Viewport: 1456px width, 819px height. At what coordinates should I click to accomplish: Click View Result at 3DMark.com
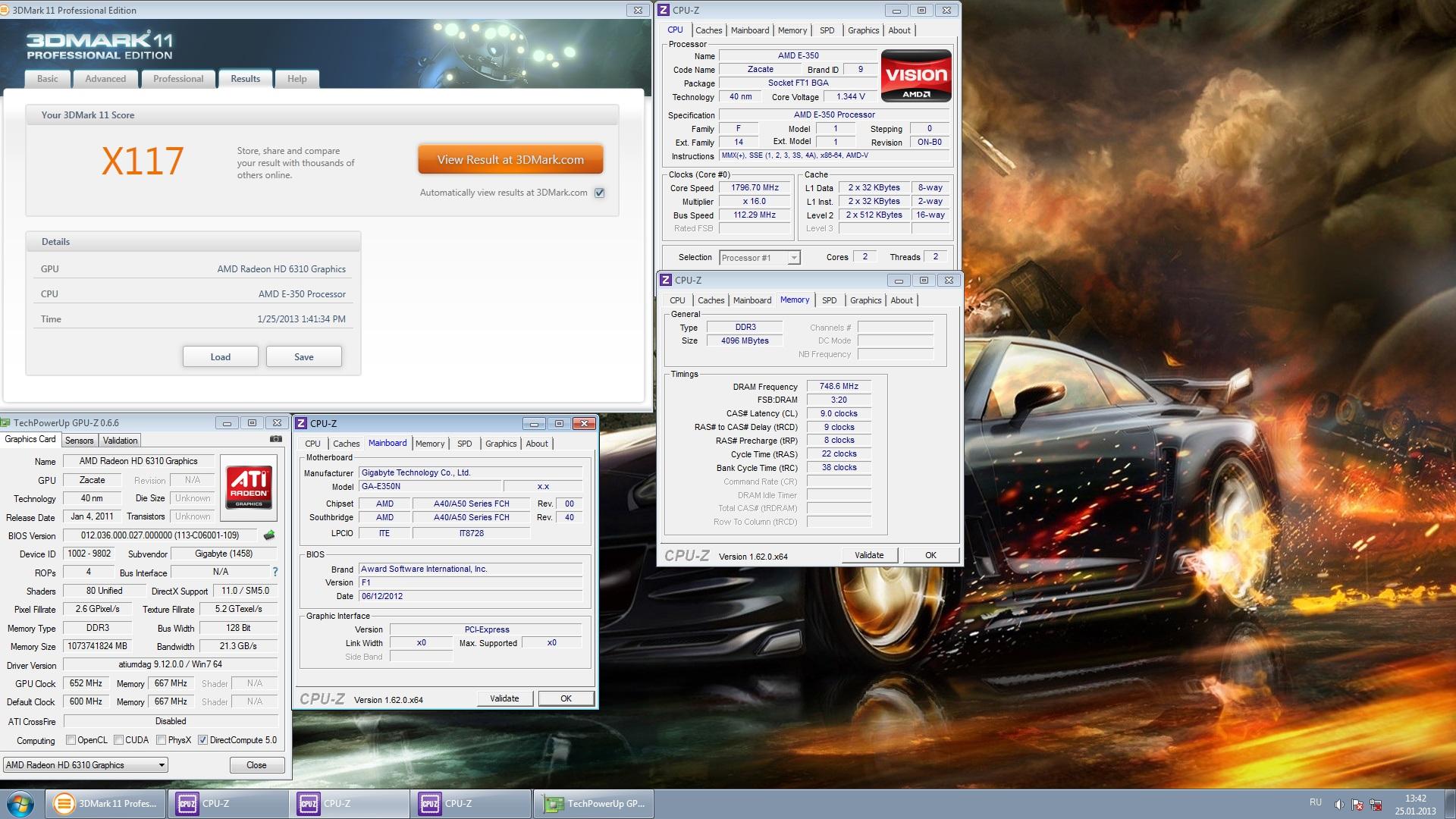pyautogui.click(x=510, y=160)
